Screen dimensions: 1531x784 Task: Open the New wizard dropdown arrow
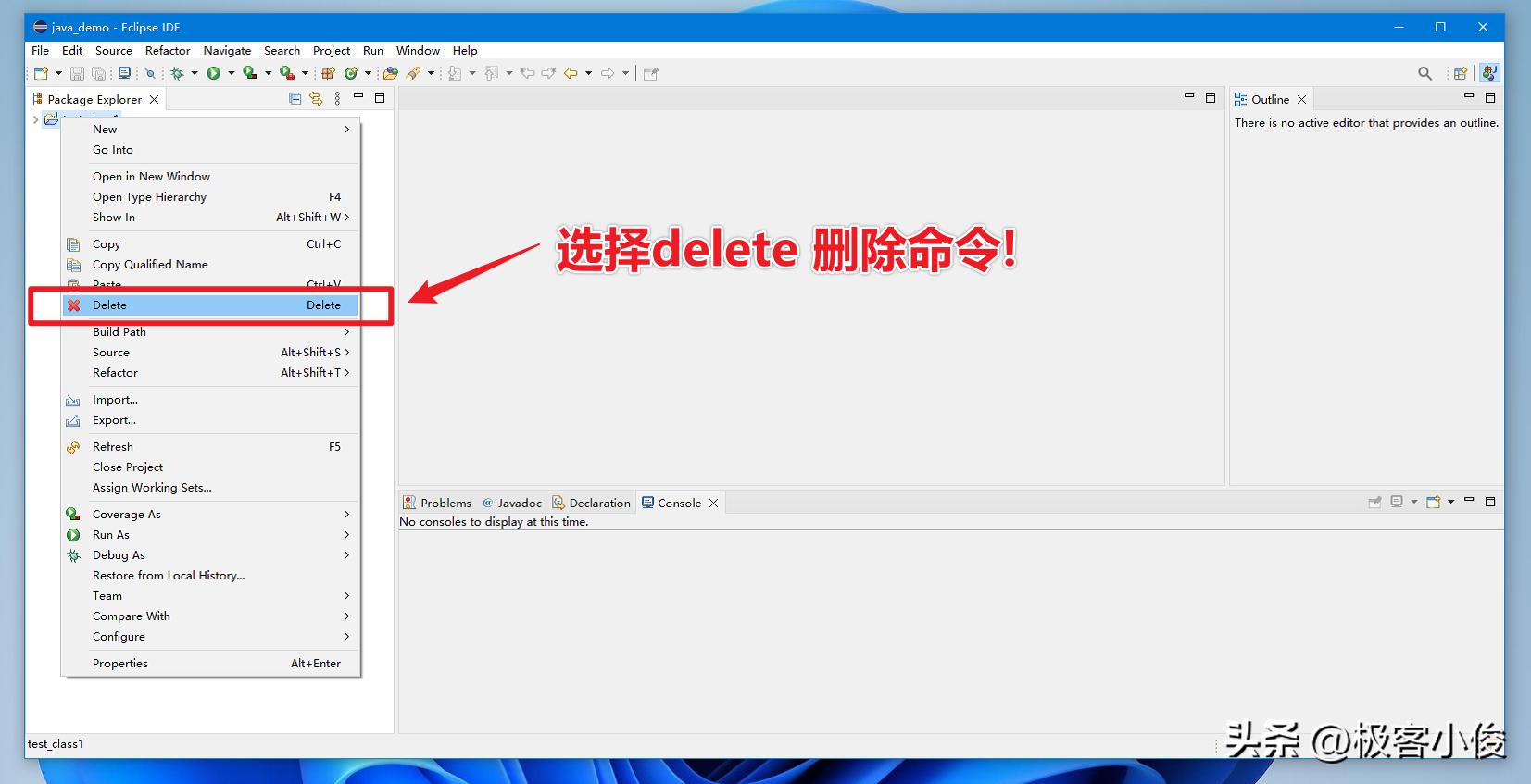click(x=58, y=73)
